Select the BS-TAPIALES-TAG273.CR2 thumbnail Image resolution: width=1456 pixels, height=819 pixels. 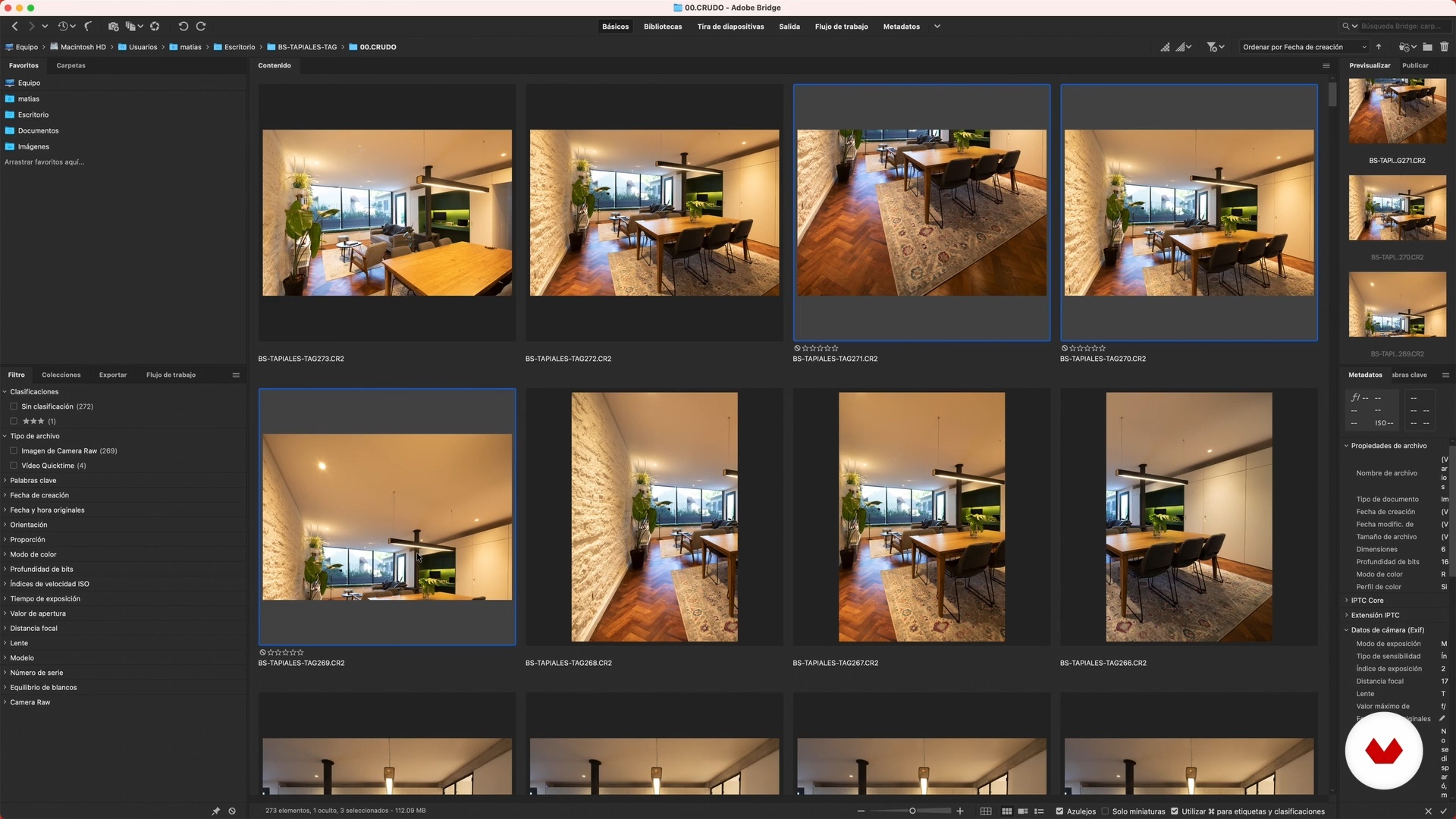(387, 212)
